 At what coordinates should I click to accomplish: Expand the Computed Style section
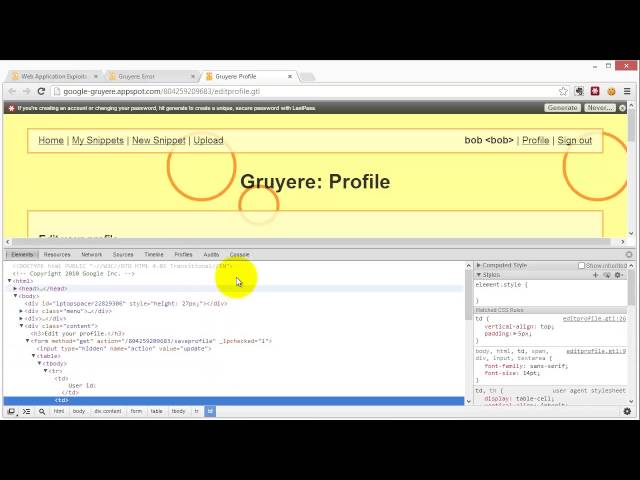coord(479,265)
